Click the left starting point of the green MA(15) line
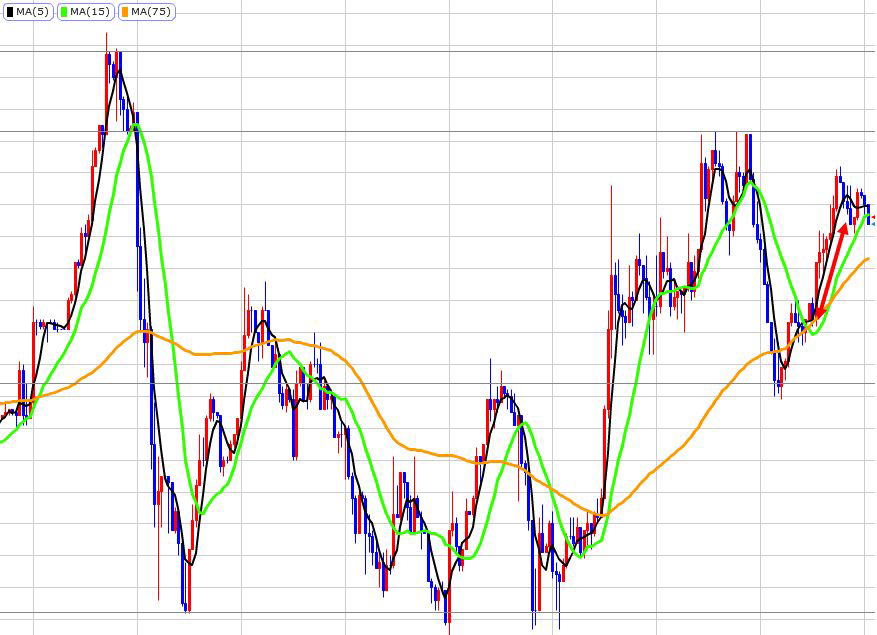The height and width of the screenshot is (635, 877). tap(3, 440)
